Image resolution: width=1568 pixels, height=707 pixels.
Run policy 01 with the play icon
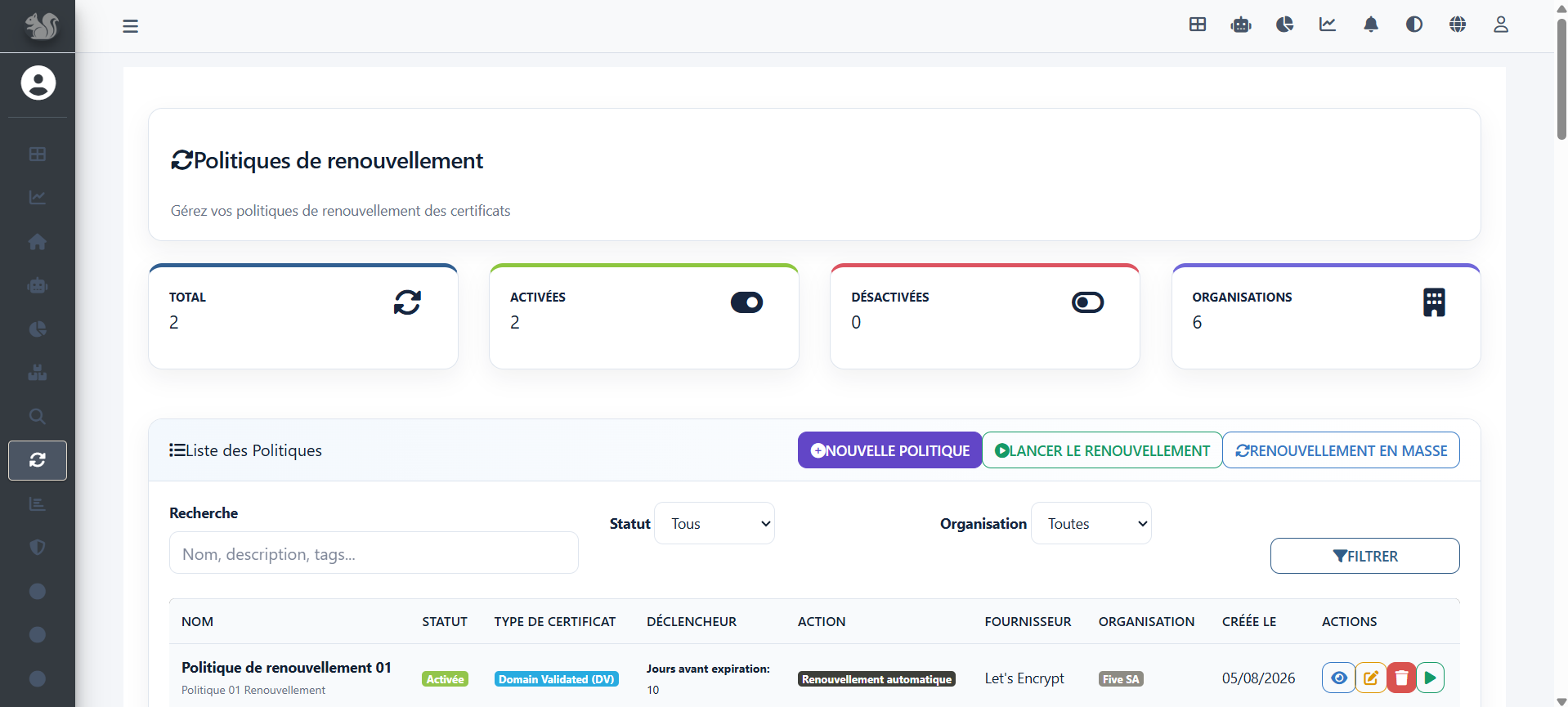[1430, 678]
